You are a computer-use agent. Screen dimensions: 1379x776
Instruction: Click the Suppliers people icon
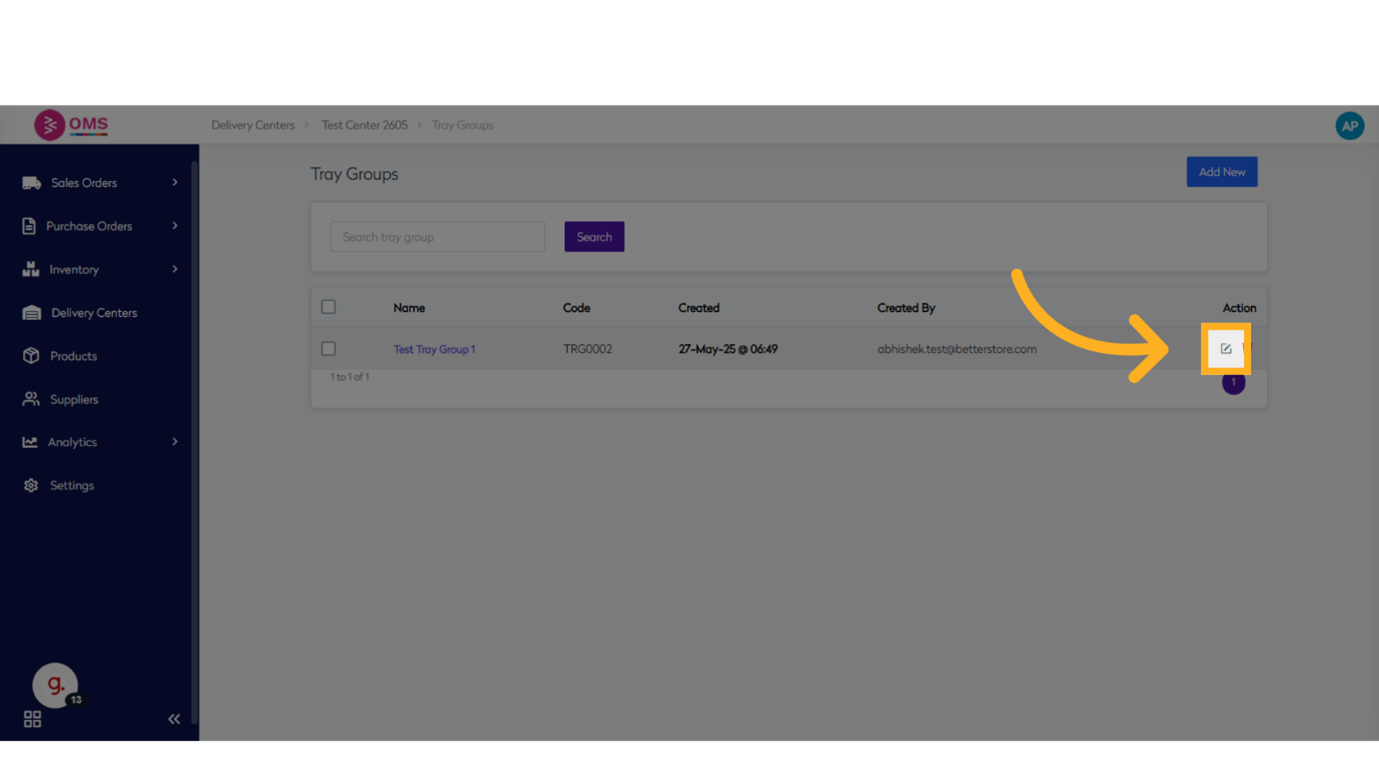click(x=31, y=399)
